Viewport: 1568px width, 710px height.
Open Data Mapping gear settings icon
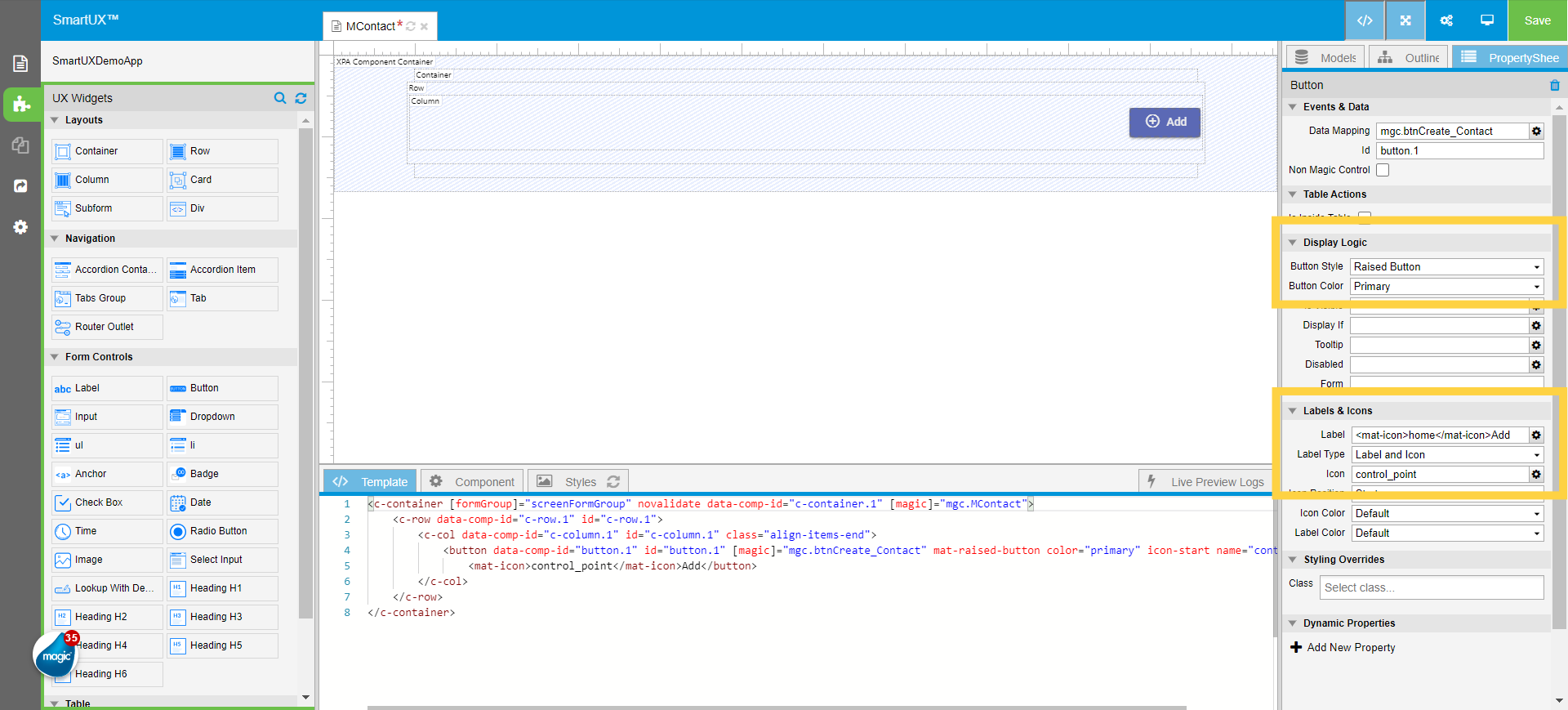(x=1536, y=132)
